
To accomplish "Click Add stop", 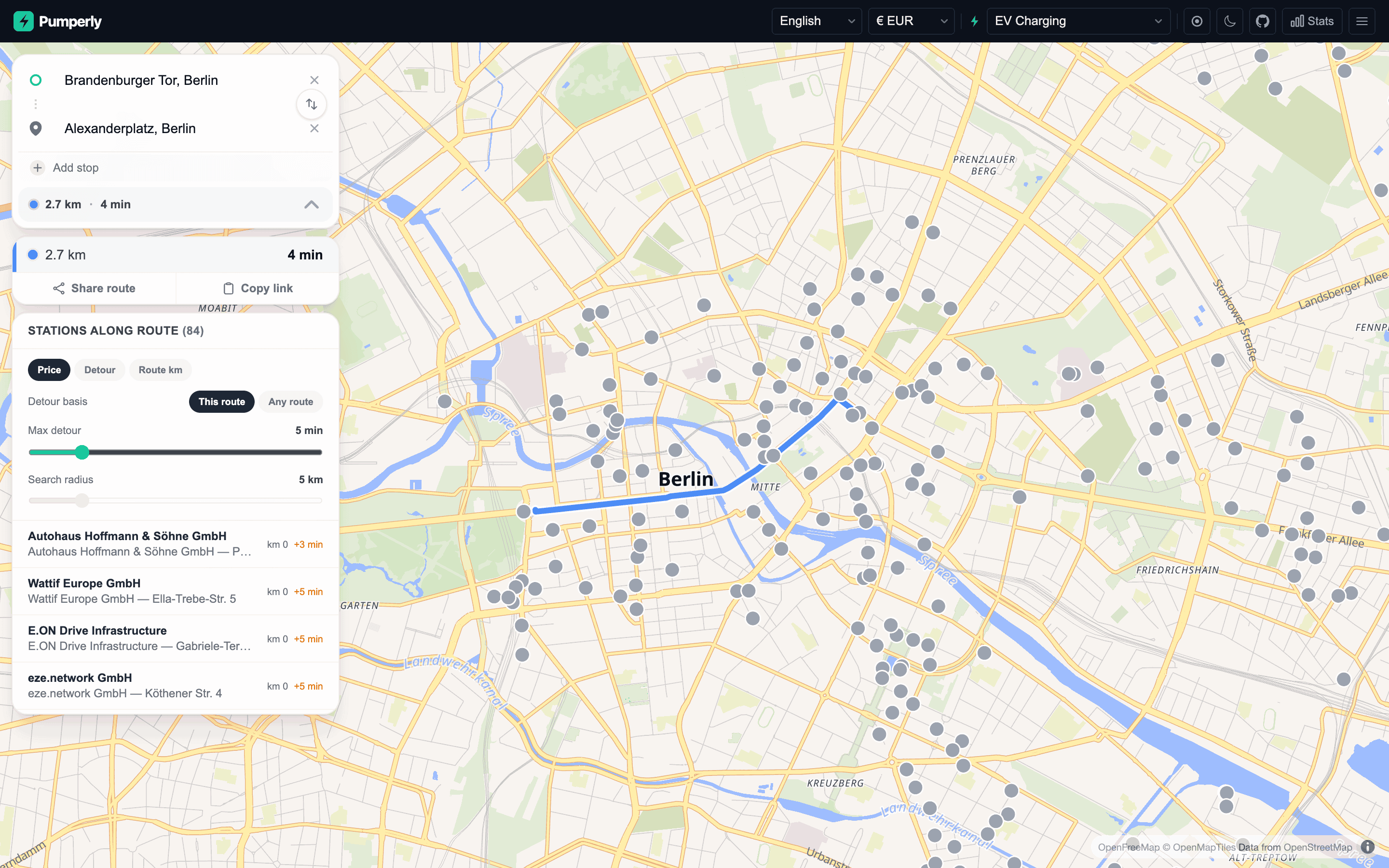I will point(76,168).
